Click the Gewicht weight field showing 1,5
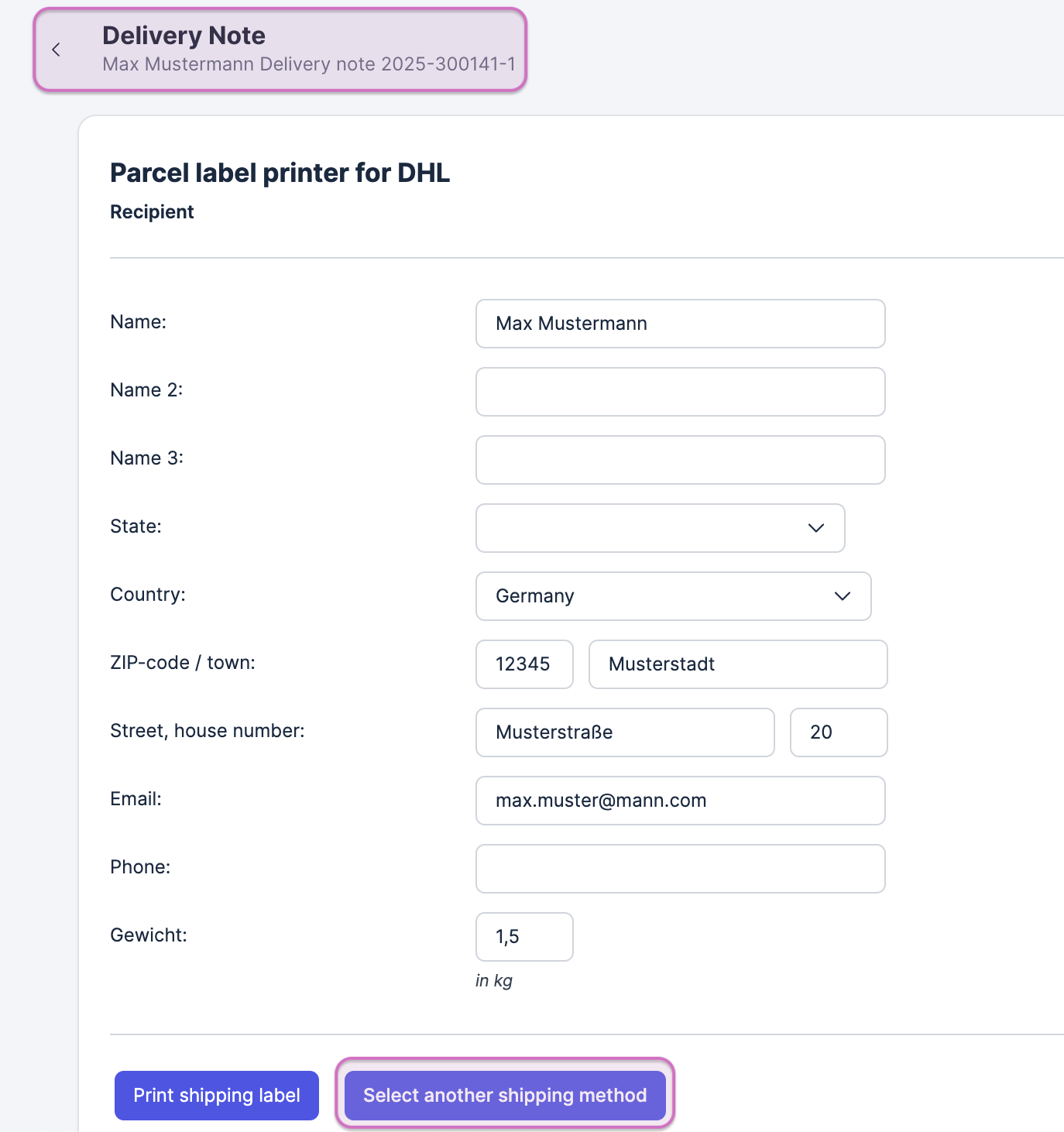1064x1132 pixels. point(524,937)
